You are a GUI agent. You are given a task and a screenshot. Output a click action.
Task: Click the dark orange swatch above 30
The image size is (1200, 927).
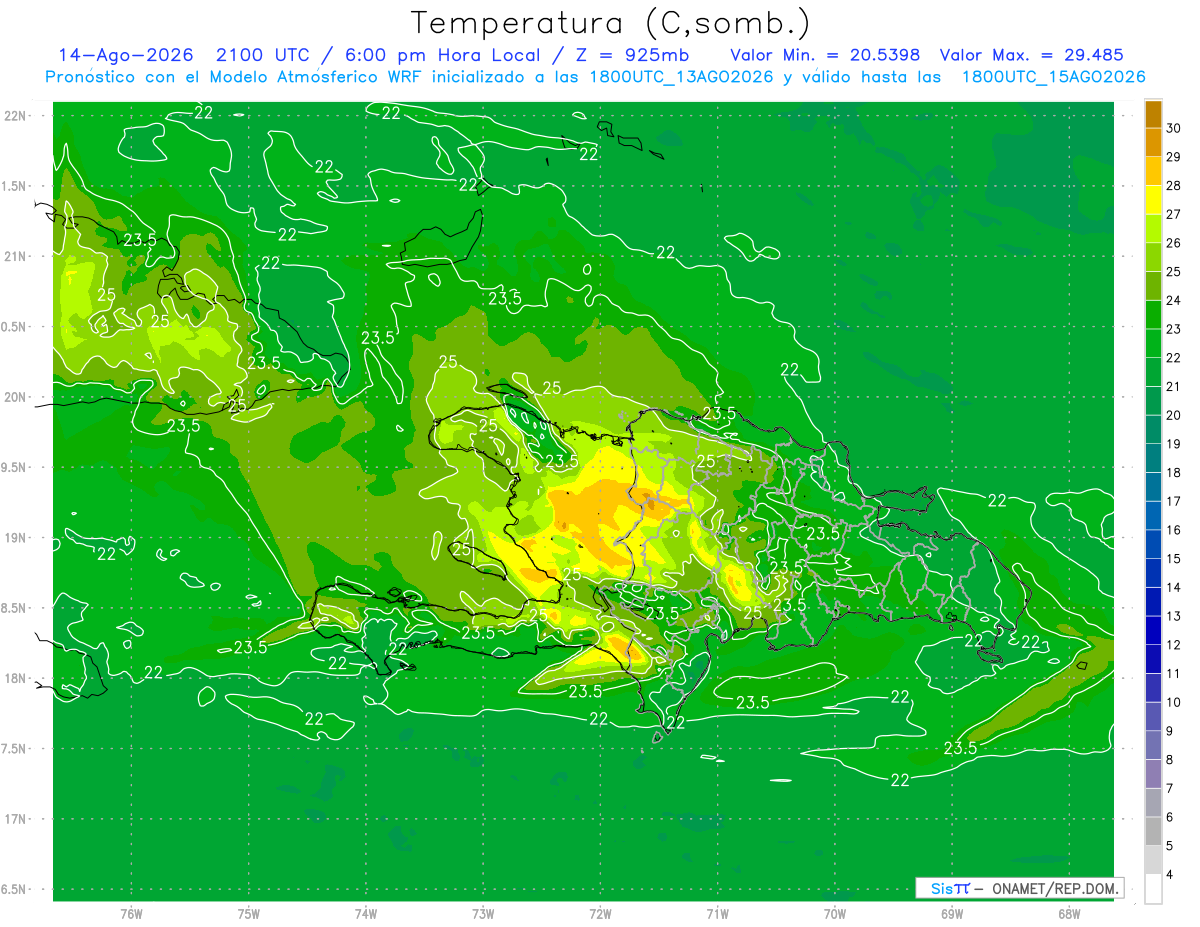1153,114
